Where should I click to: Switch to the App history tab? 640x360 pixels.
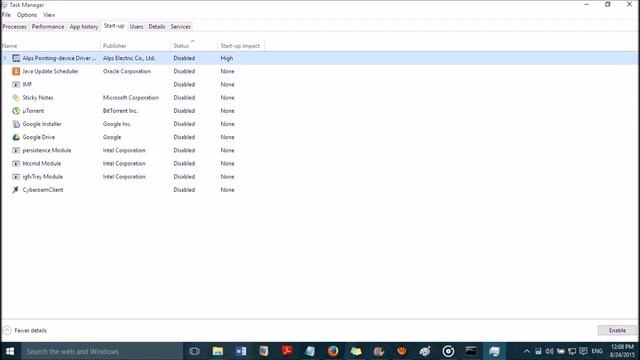click(x=84, y=27)
